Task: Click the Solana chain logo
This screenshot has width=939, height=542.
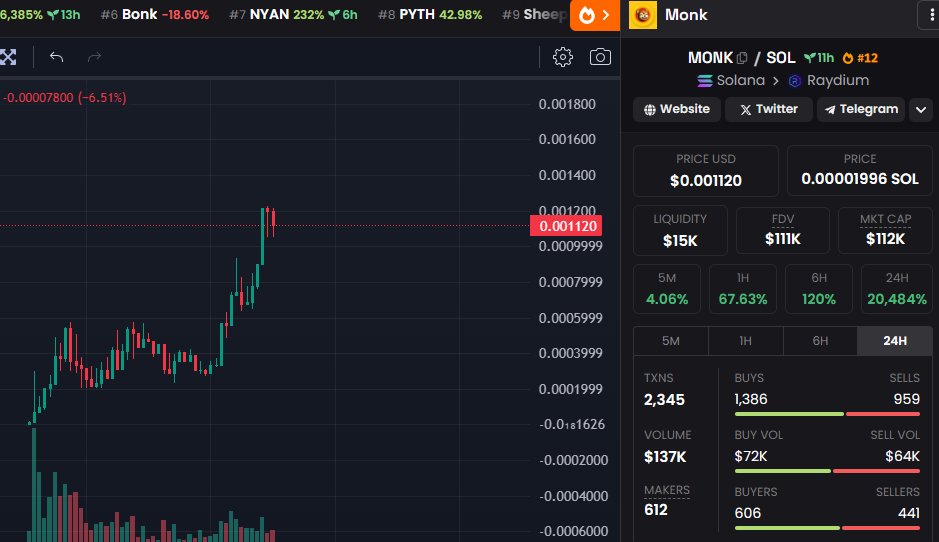Action: [x=705, y=80]
